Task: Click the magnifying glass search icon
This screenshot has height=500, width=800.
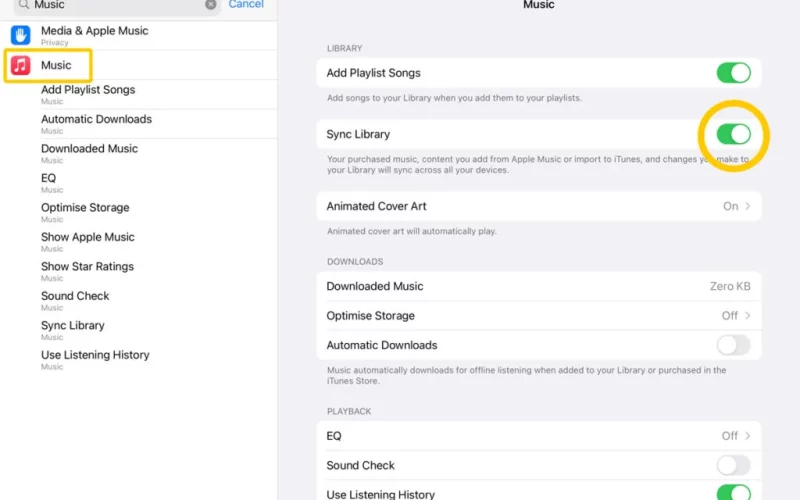Action: [x=23, y=5]
